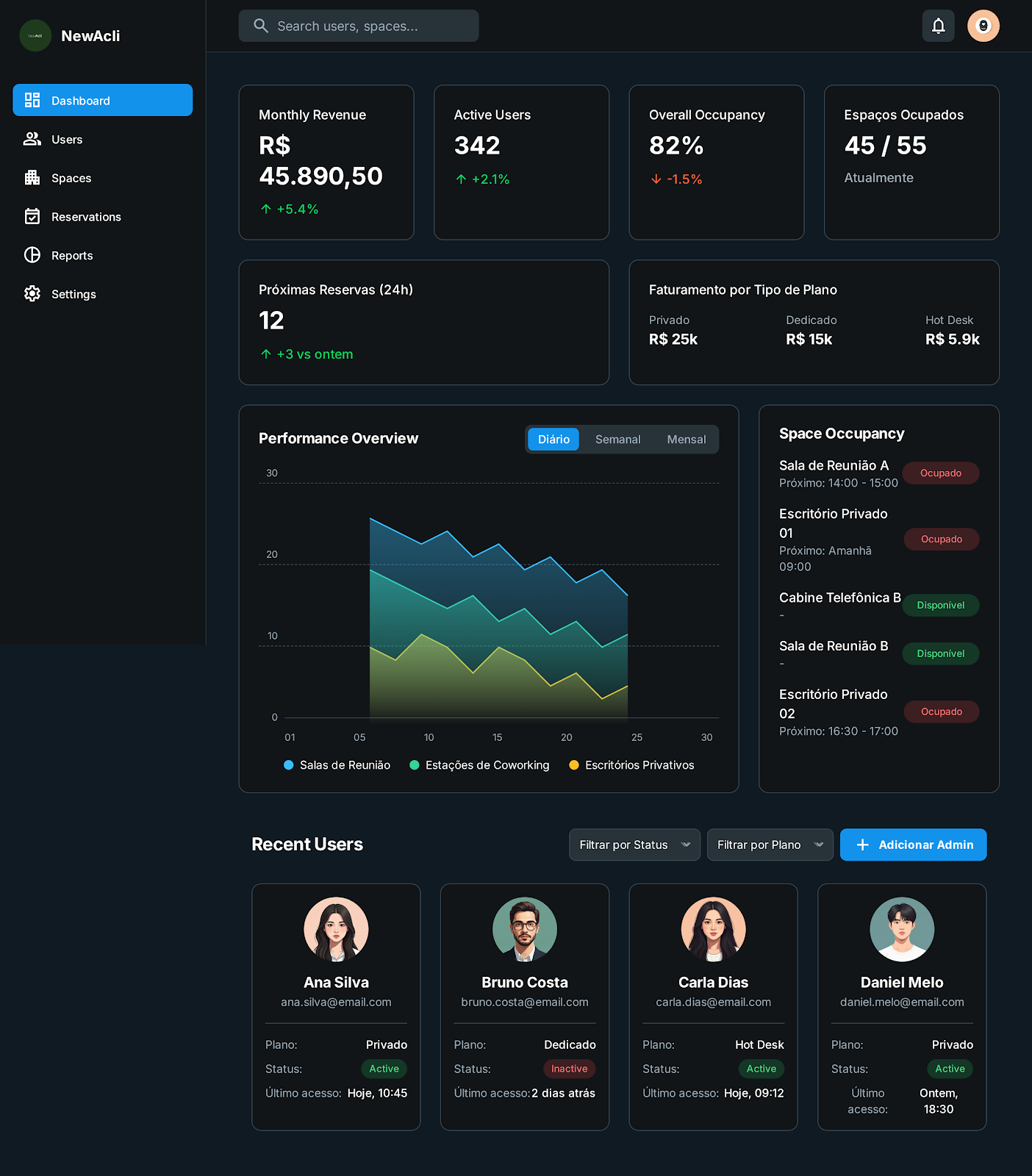This screenshot has height=1176, width=1032.
Task: Click the Reports pie chart icon
Action: [32, 255]
